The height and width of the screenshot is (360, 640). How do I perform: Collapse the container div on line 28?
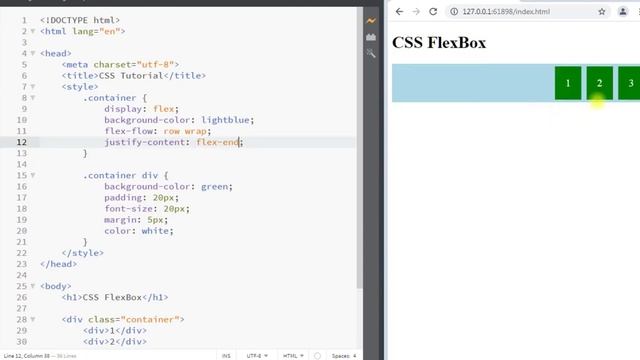(x=33, y=319)
